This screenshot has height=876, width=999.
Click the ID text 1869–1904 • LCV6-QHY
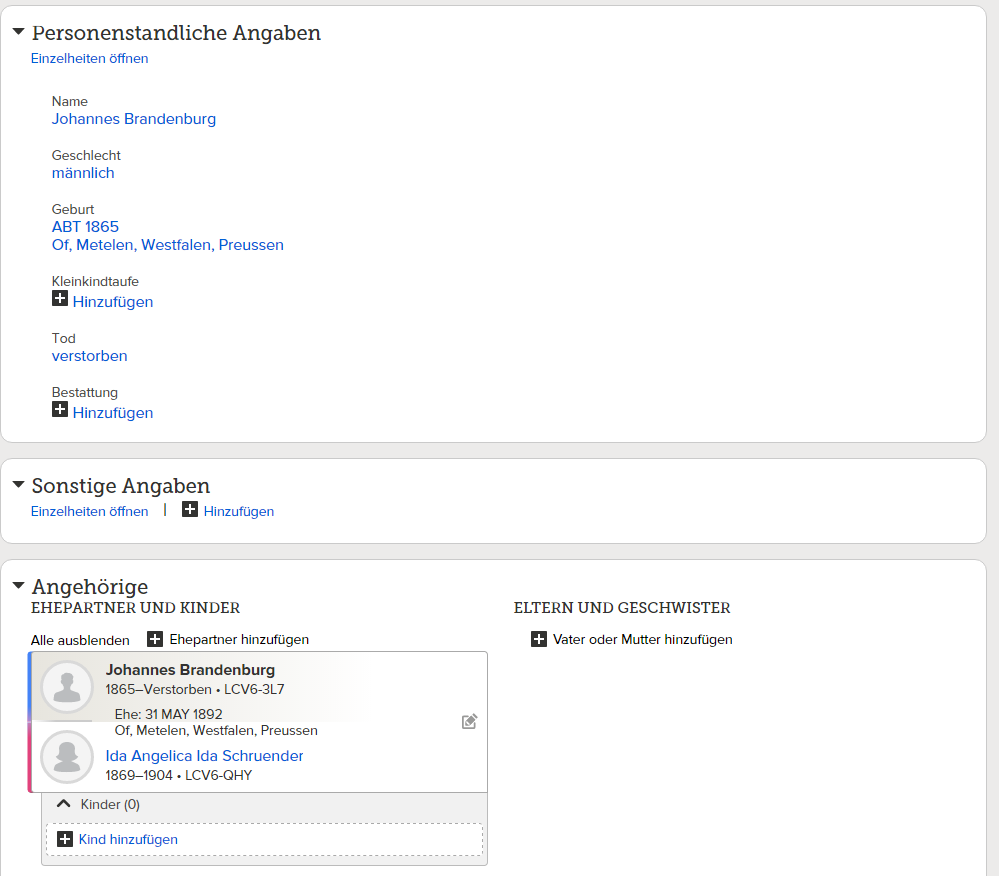tap(179, 775)
